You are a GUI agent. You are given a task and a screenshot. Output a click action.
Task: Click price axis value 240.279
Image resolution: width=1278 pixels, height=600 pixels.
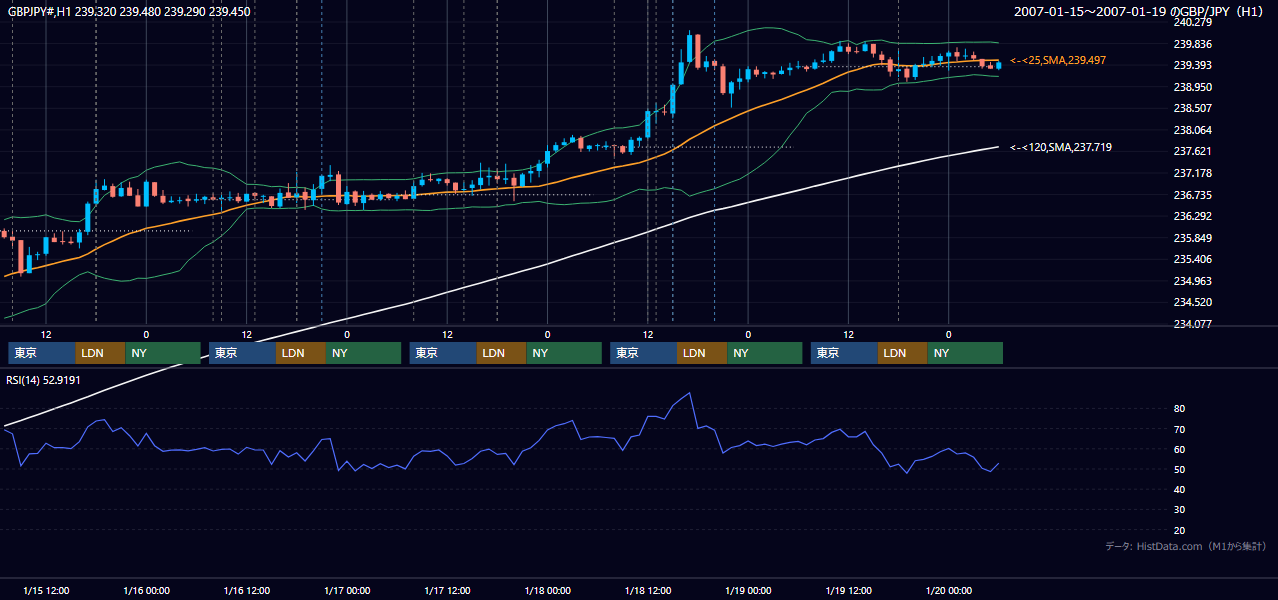[x=1192, y=22]
